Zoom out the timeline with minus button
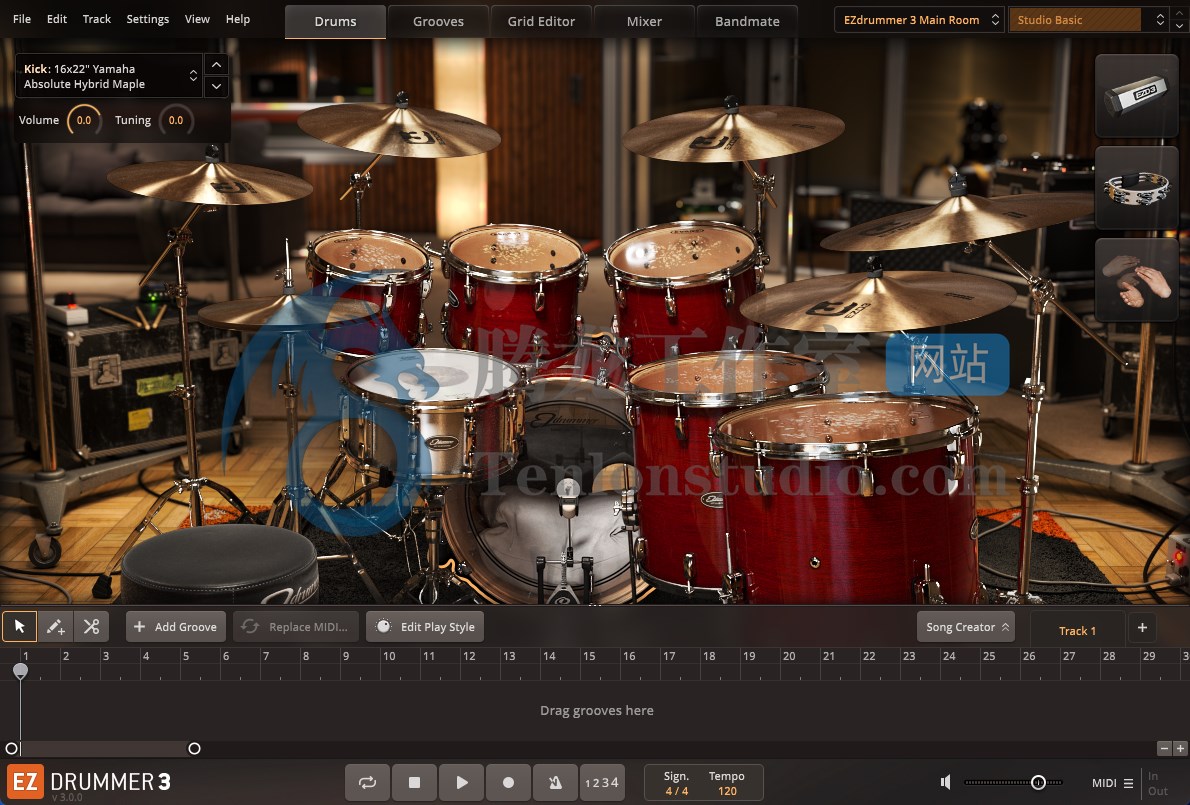Screen dimensions: 1190x805 [x=1164, y=748]
